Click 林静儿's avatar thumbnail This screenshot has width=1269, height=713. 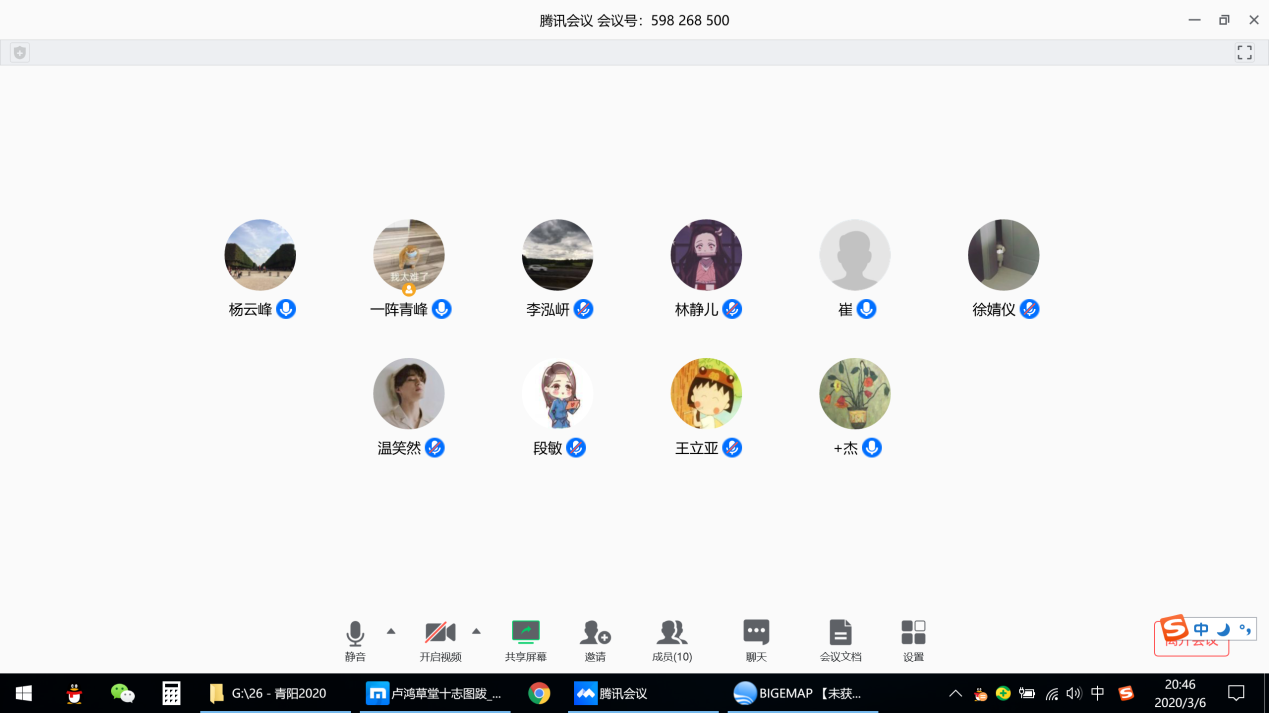706,255
